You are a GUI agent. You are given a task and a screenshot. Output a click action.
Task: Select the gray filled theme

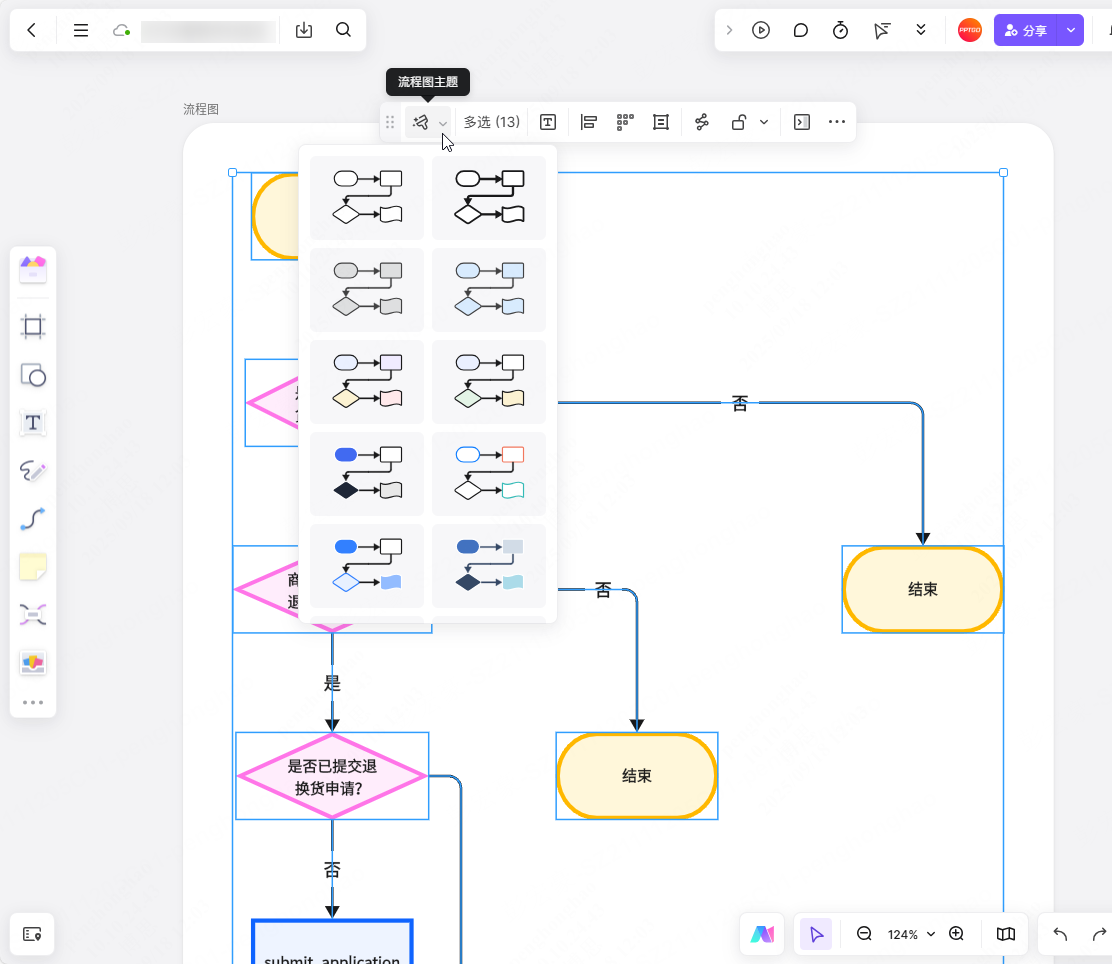tap(367, 289)
